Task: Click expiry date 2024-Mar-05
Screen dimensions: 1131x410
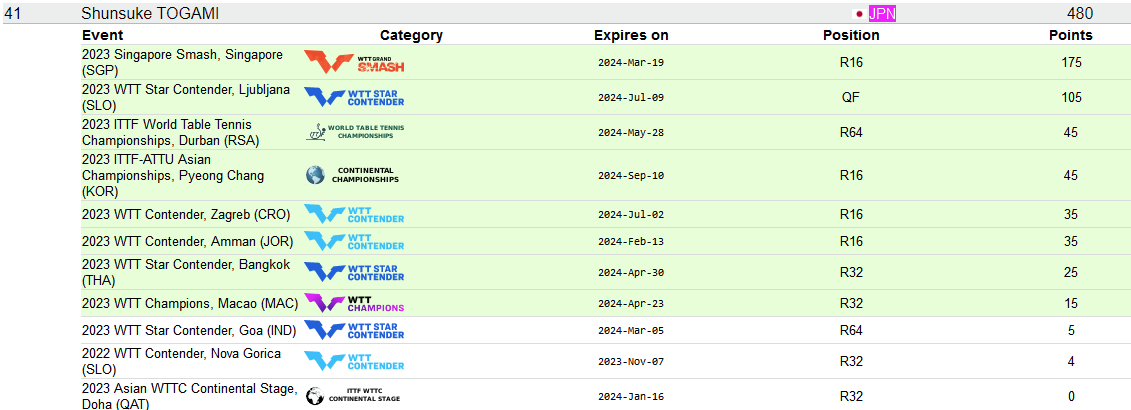Action: 631,331
